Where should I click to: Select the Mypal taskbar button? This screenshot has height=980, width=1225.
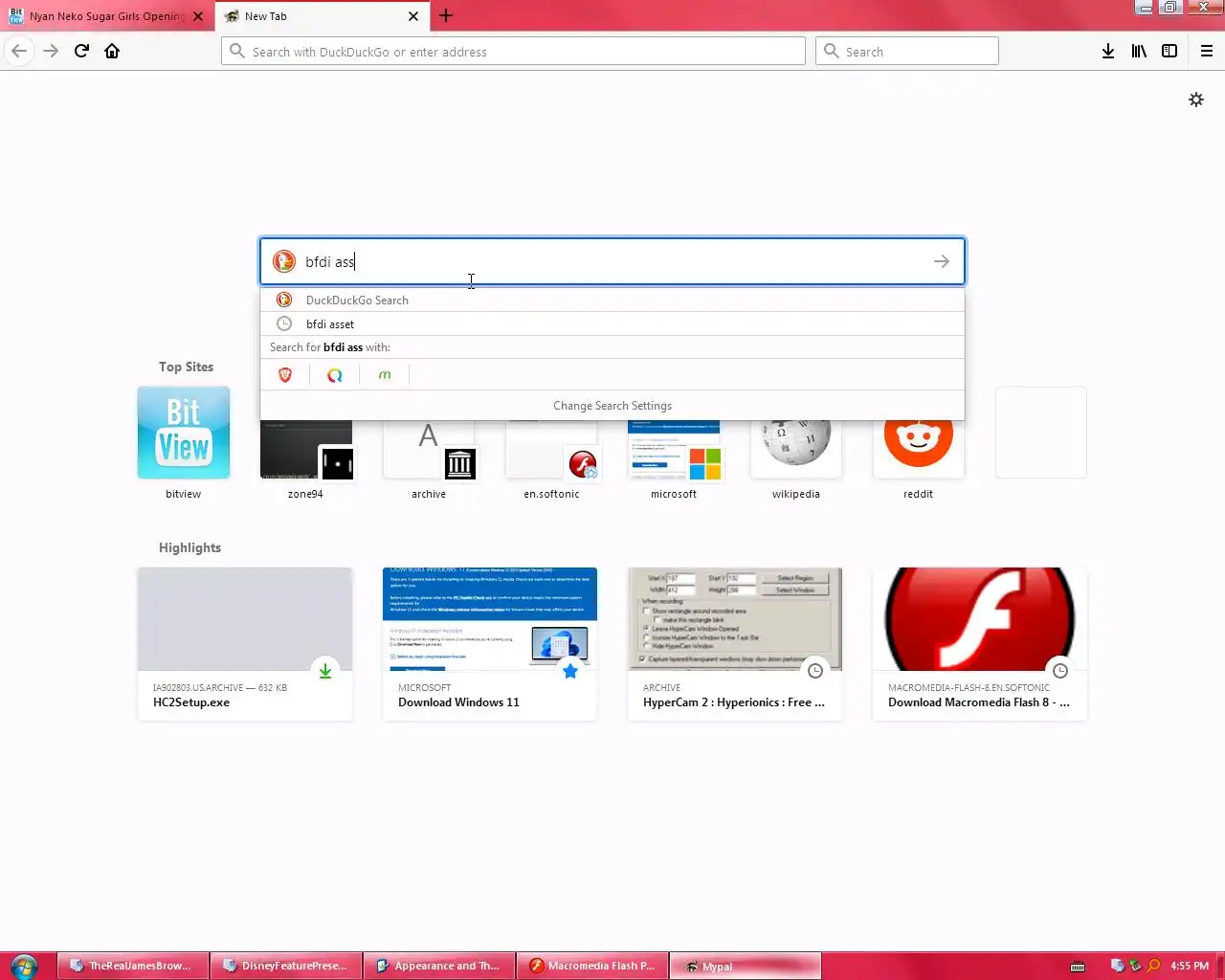[746, 966]
